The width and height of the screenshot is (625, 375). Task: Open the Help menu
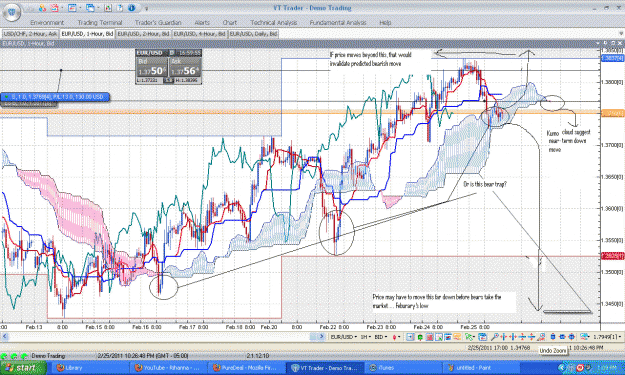click(385, 23)
